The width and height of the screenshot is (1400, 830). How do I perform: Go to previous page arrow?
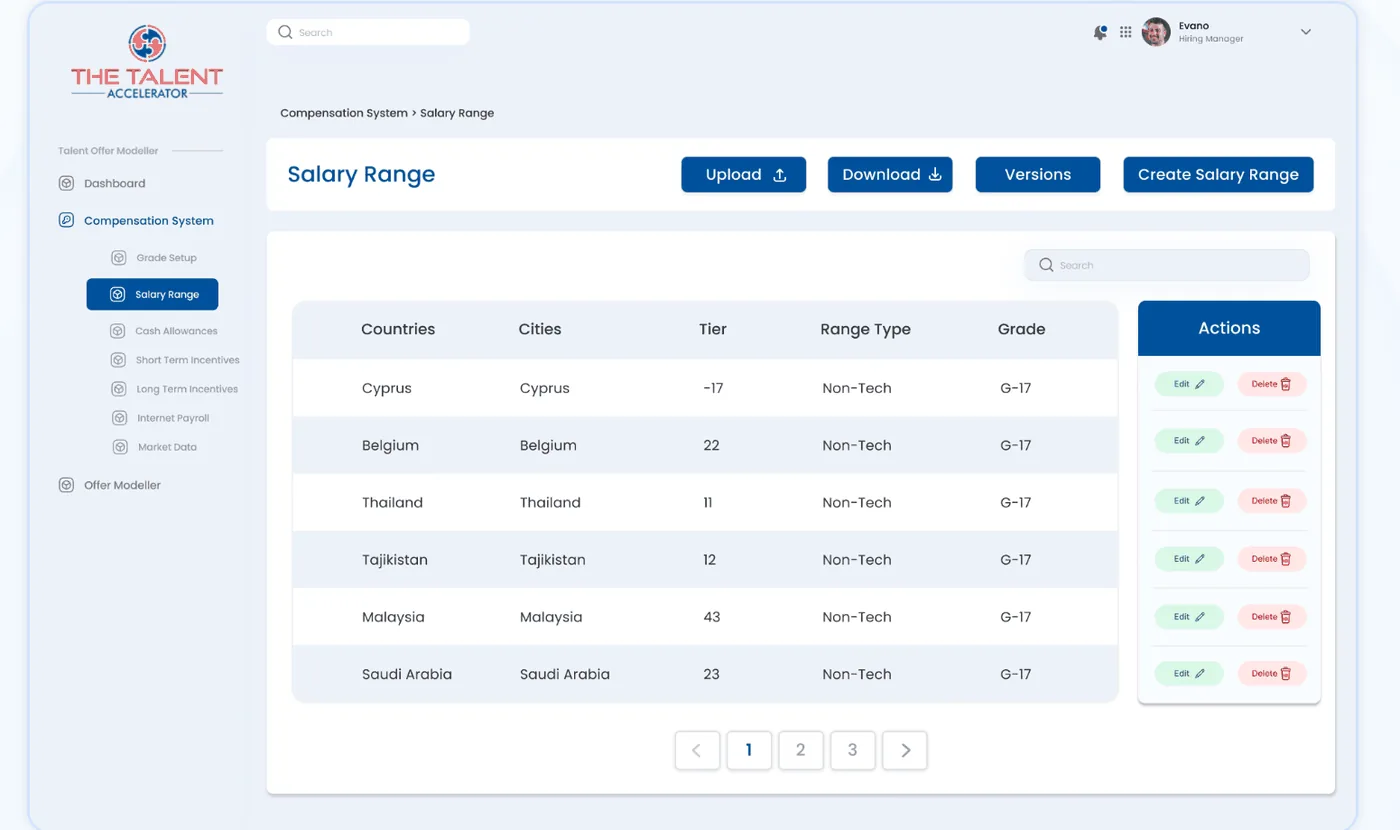tap(697, 750)
